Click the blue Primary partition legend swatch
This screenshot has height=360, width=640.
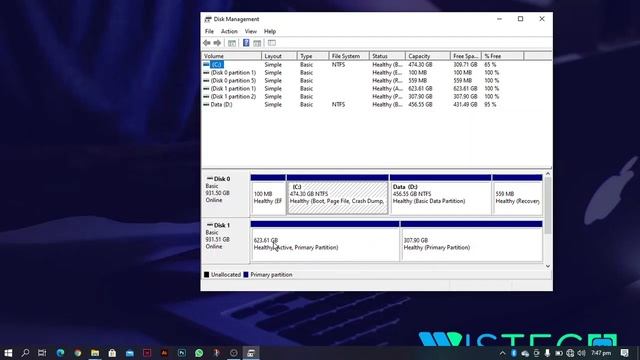[x=246, y=275]
